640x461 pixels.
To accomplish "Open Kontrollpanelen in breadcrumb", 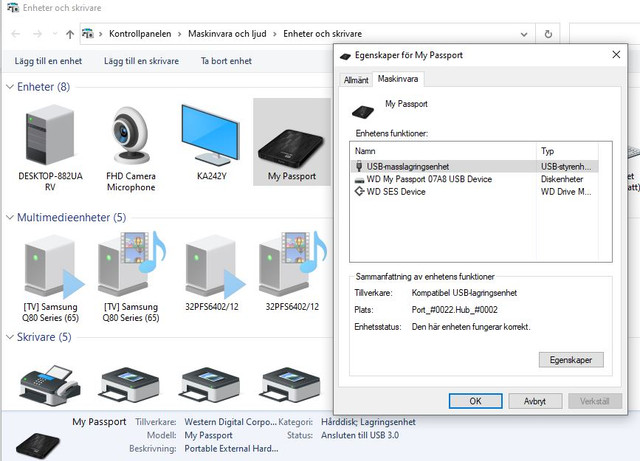I will pyautogui.click(x=140, y=34).
